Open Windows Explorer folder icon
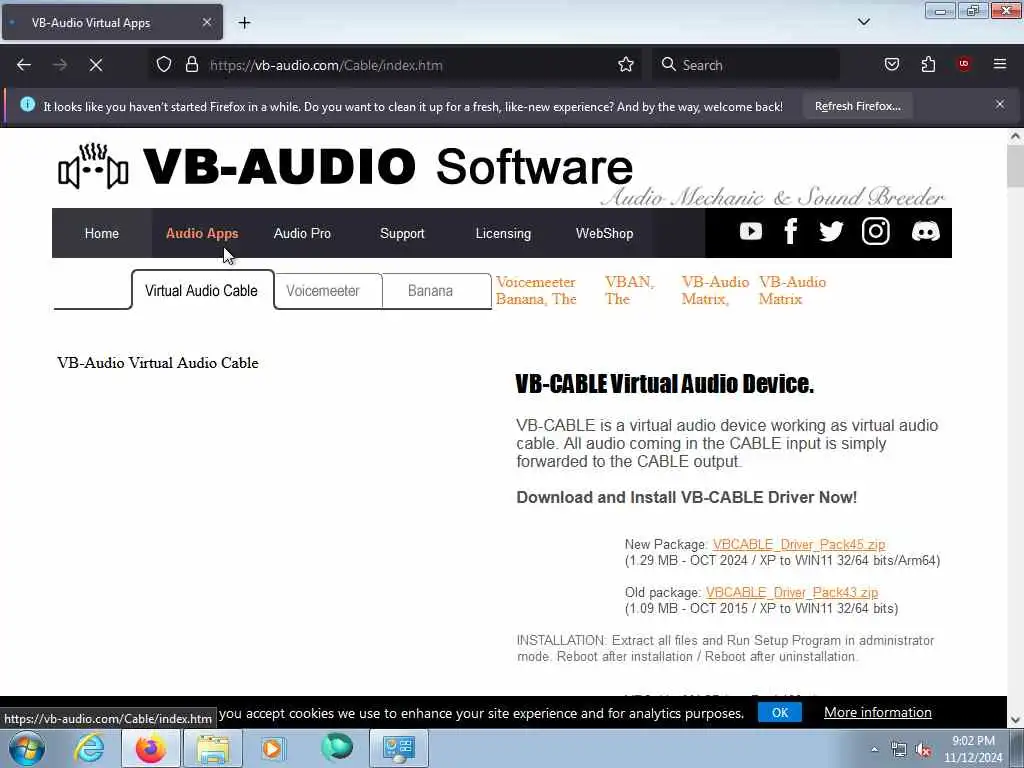 click(x=213, y=748)
